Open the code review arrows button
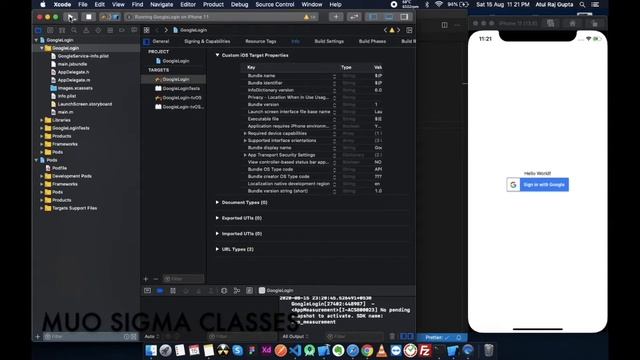The width and height of the screenshot is (640, 360). (x=354, y=17)
